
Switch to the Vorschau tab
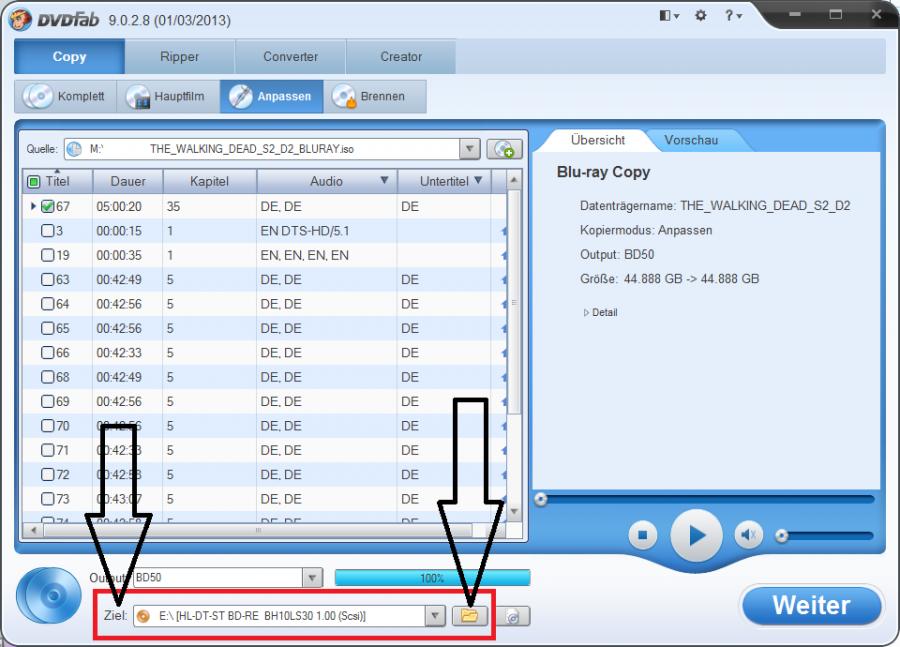[691, 140]
